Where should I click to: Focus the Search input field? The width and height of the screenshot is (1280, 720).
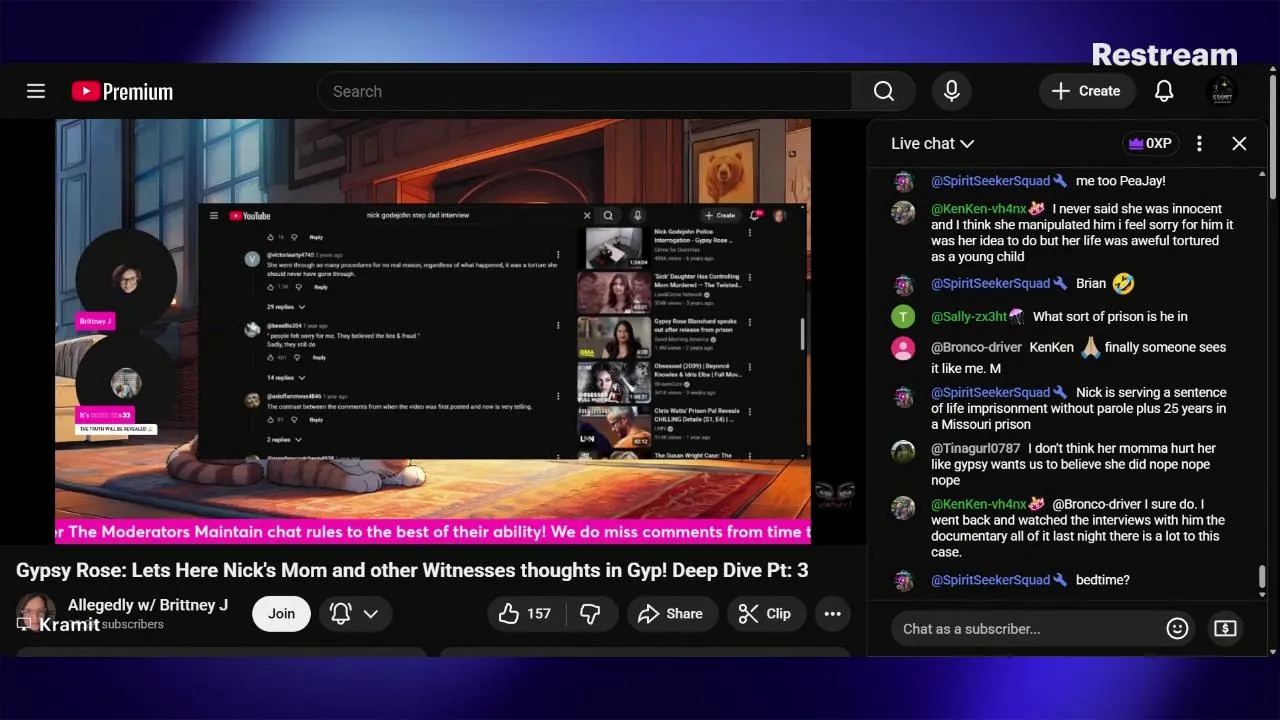pos(585,91)
